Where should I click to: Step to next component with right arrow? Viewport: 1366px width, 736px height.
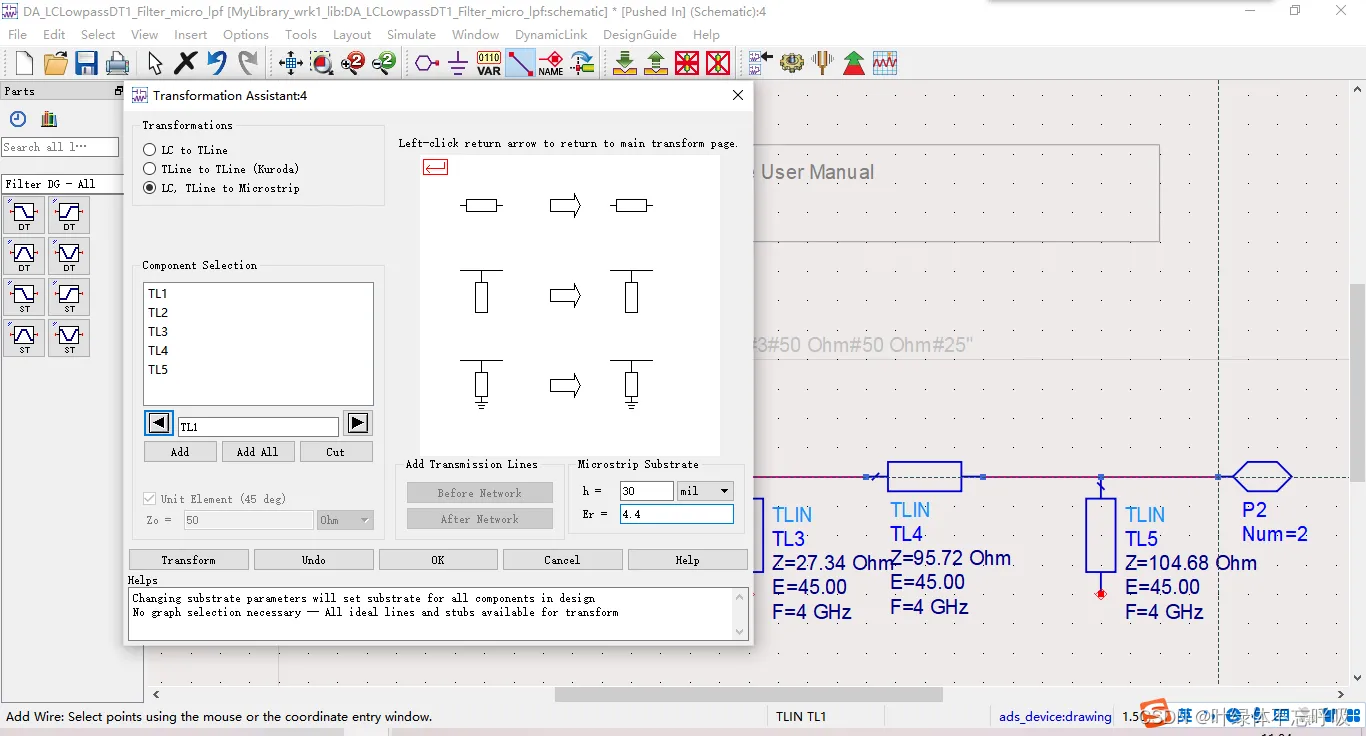coord(357,423)
